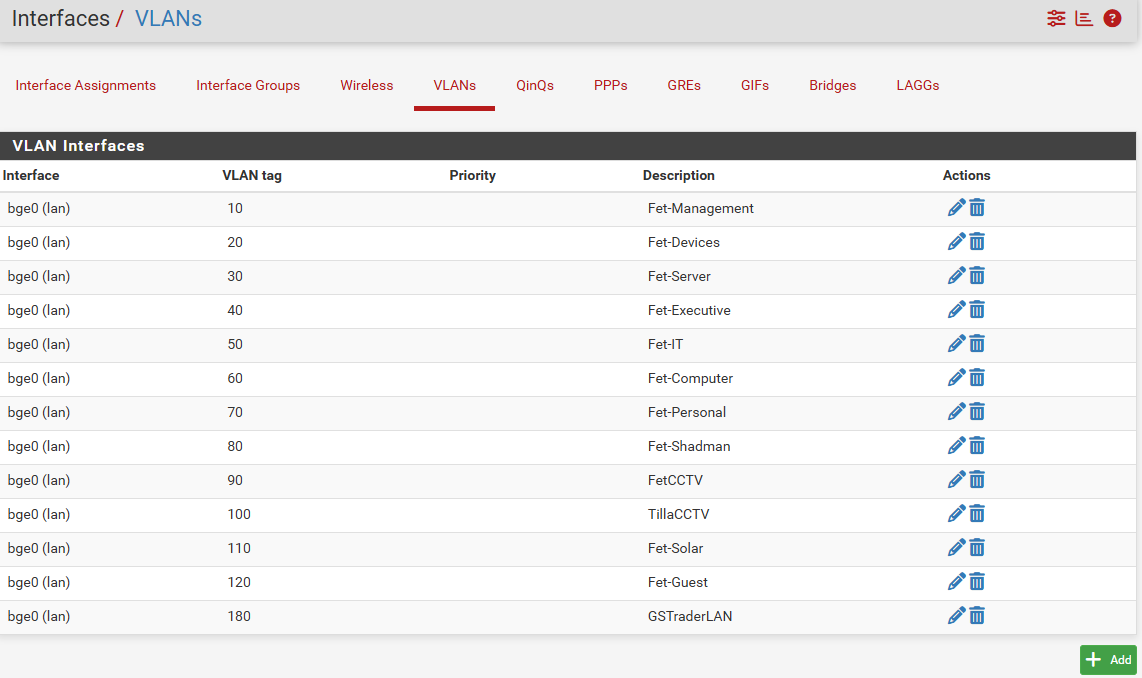Delete the Fet-Devices VLAN via trash icon
This screenshot has width=1142, height=678.
tap(977, 242)
